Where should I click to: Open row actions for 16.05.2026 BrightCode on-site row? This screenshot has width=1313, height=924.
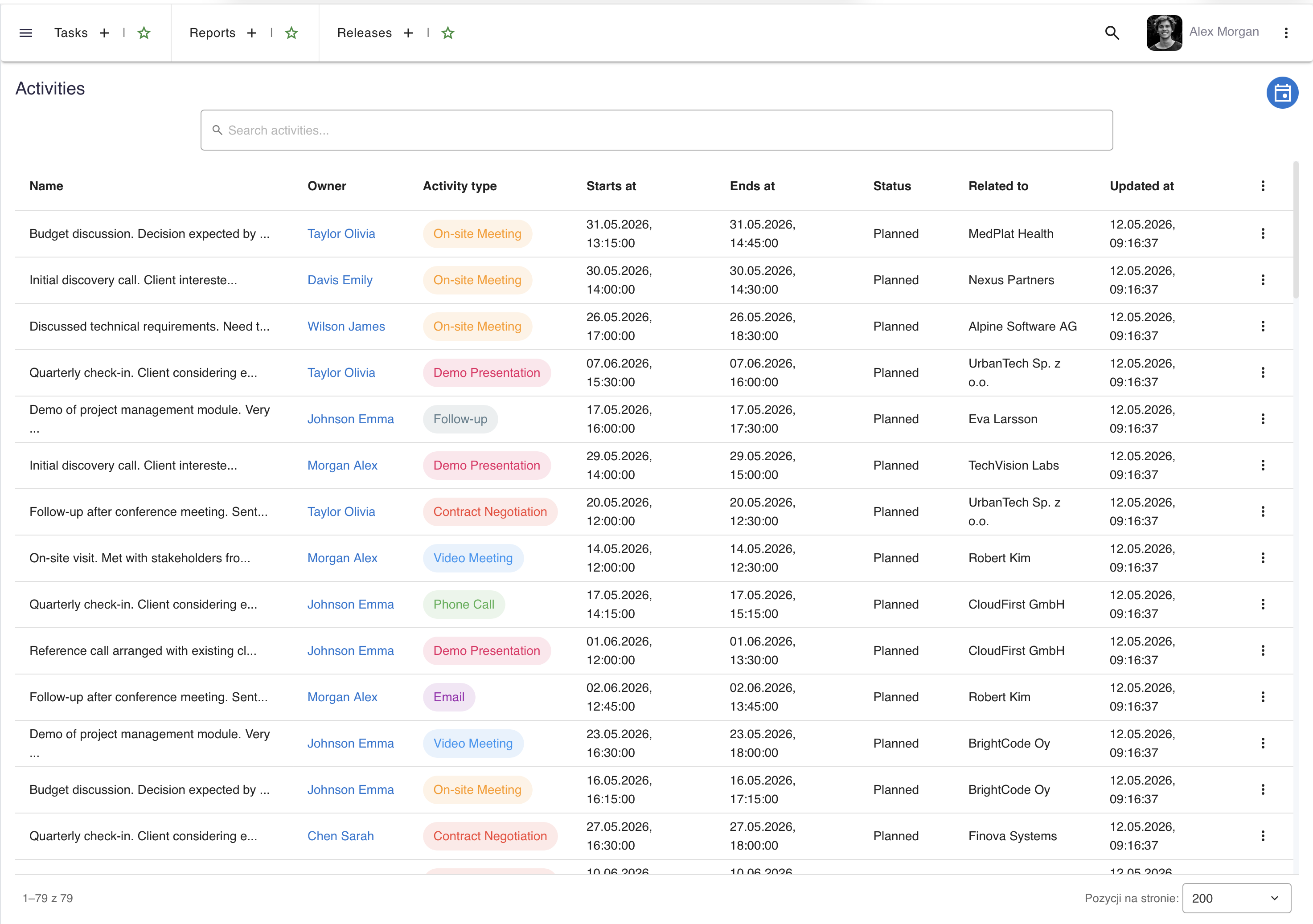coord(1263,789)
